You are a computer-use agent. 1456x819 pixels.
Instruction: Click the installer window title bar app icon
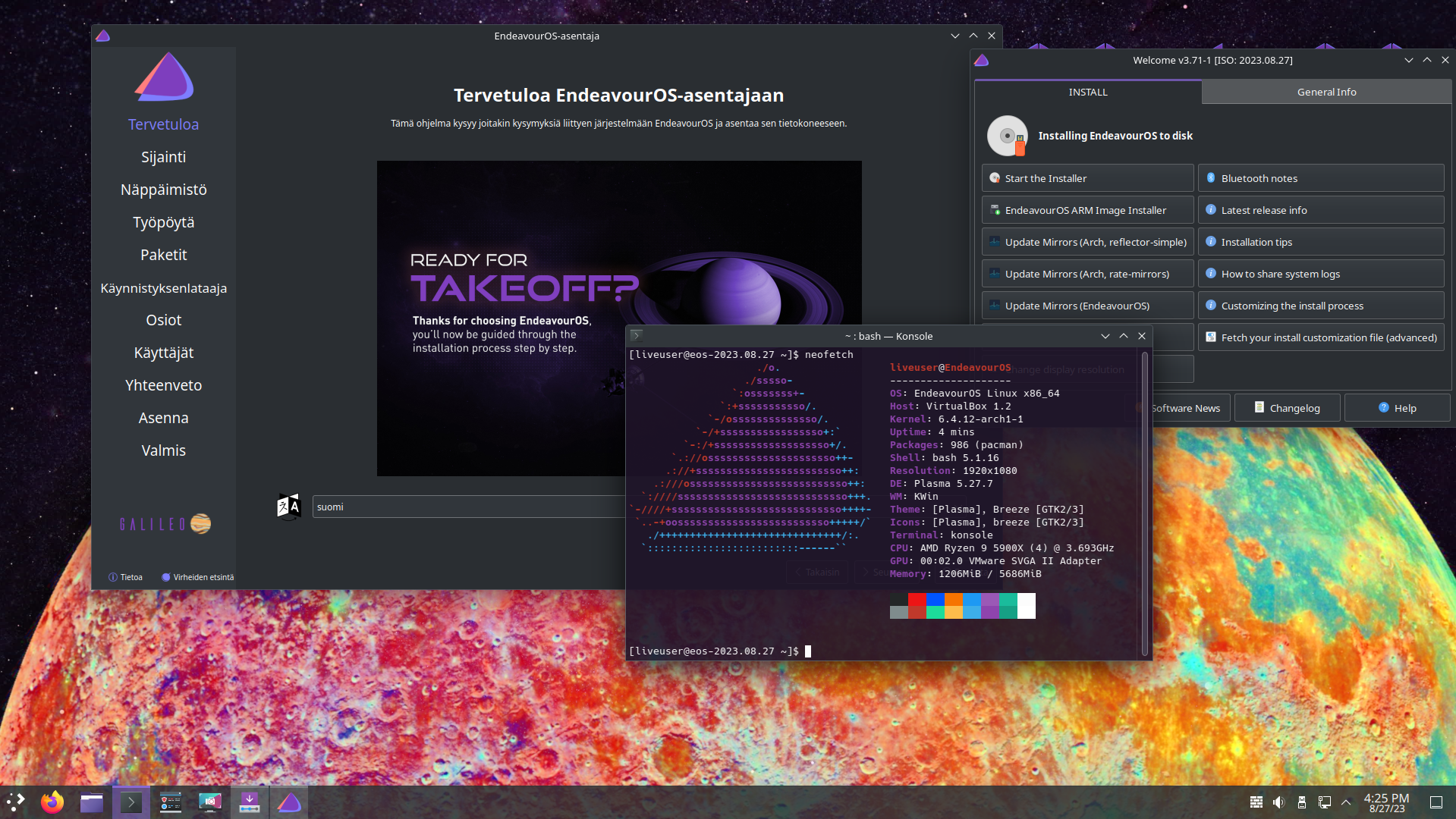pos(103,36)
